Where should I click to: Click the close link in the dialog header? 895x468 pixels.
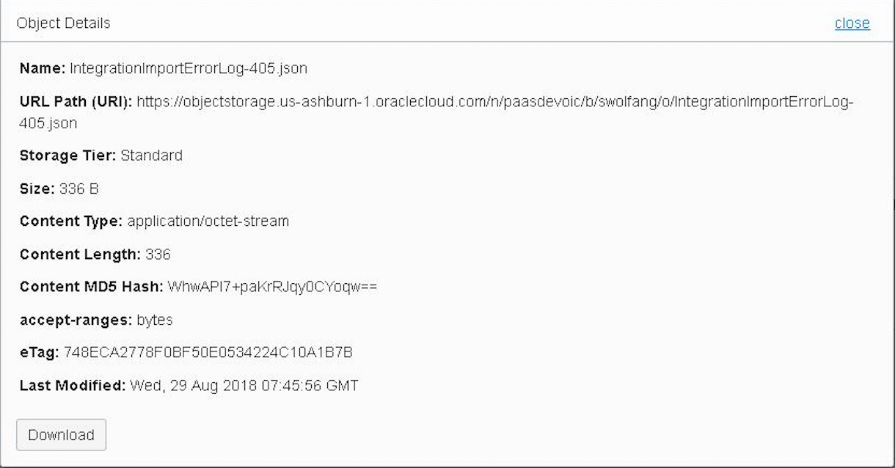pyautogui.click(x=852, y=23)
